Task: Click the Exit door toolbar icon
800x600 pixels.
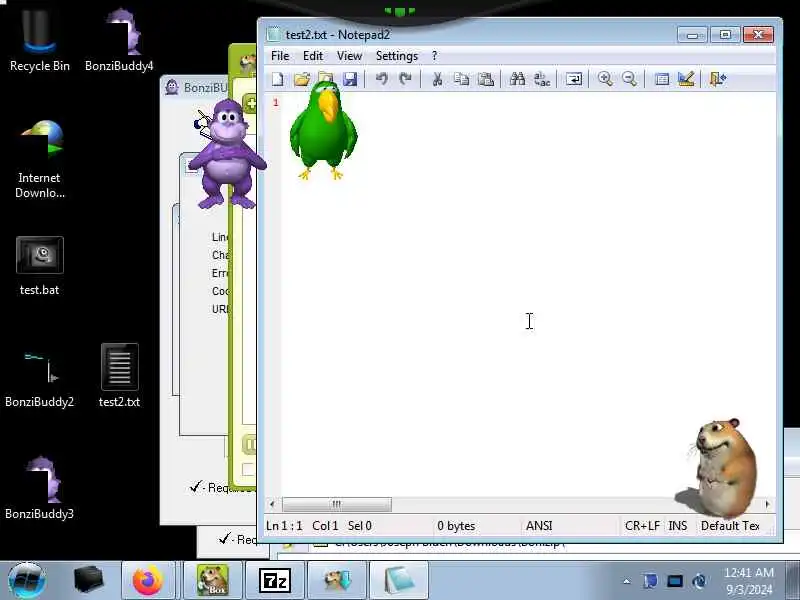Action: [x=718, y=79]
